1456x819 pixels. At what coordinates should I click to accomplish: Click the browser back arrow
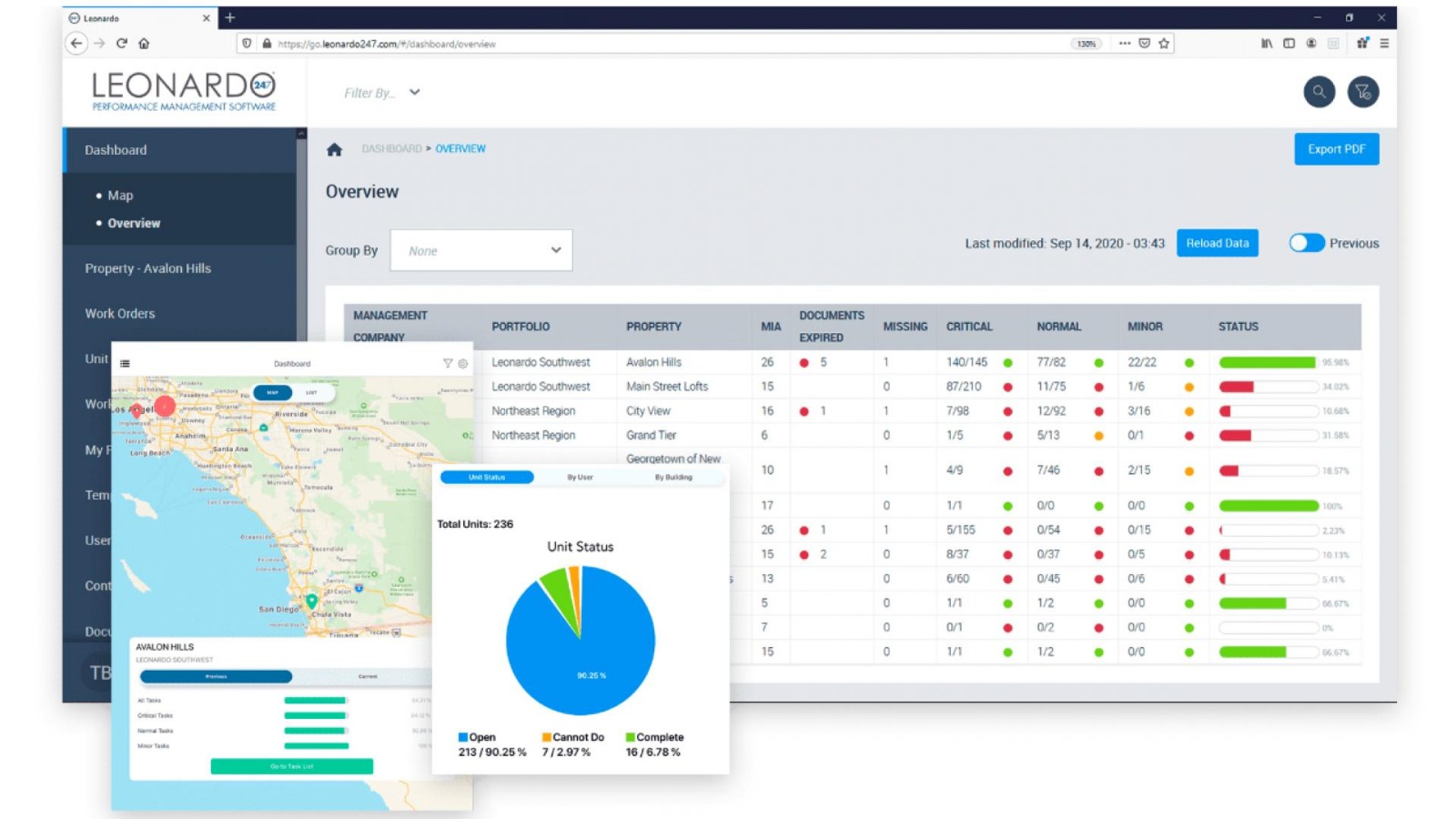click(x=76, y=43)
